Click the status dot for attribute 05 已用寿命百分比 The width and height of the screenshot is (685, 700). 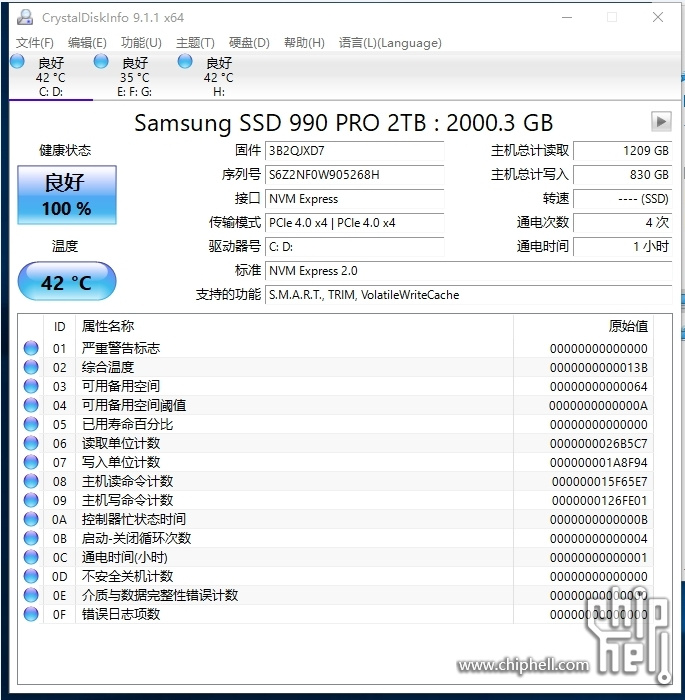[31, 424]
